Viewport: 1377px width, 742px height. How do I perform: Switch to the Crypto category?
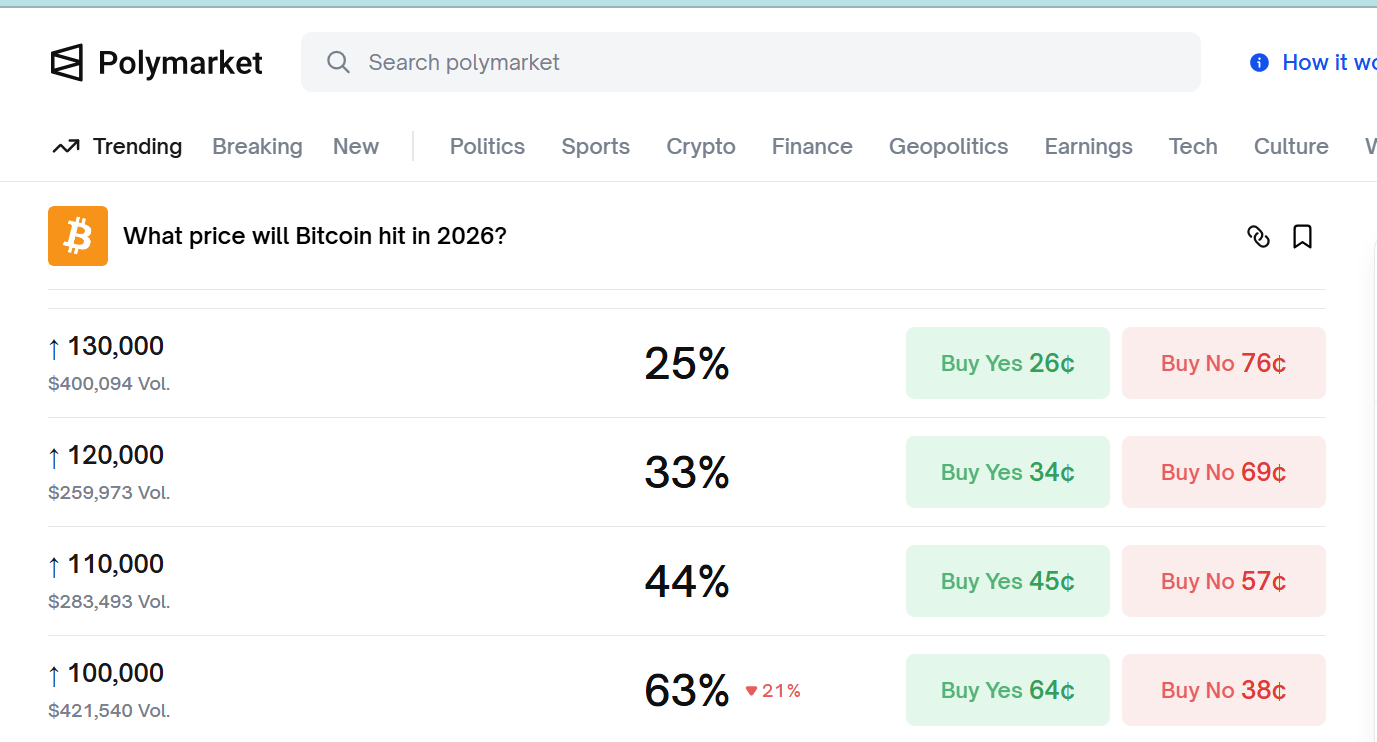[x=700, y=147]
